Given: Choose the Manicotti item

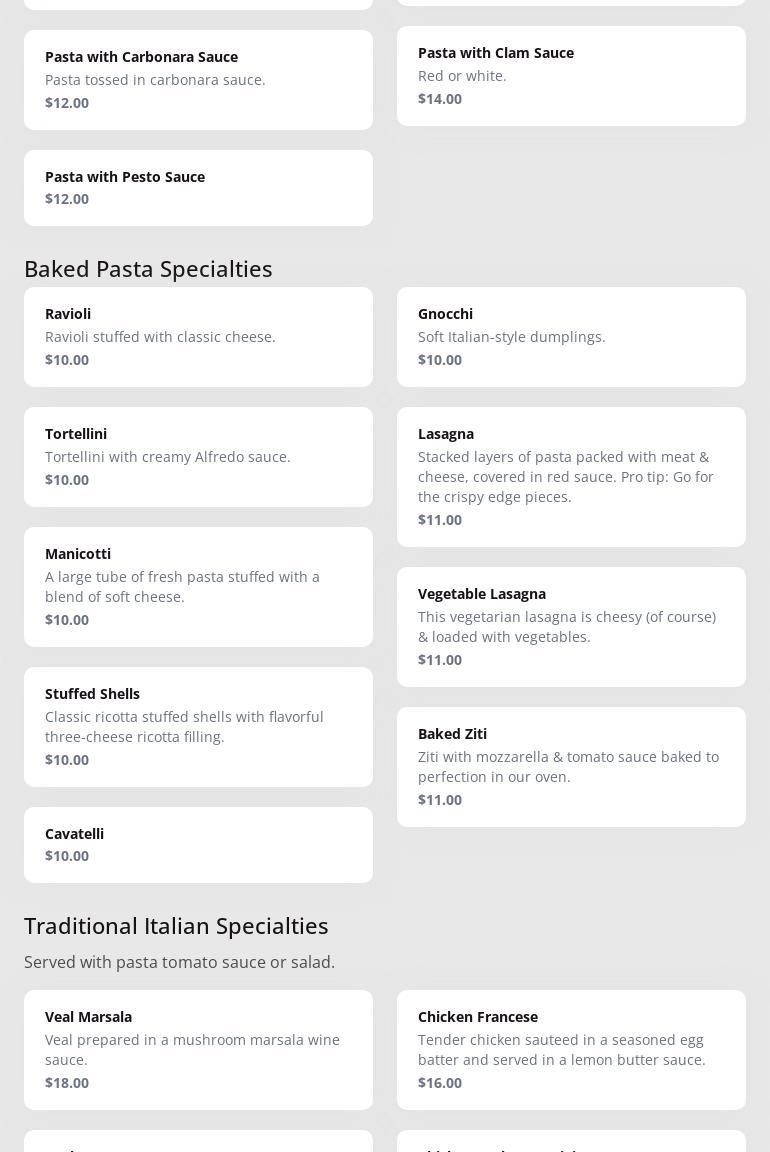Looking at the screenshot, I should [198, 587].
